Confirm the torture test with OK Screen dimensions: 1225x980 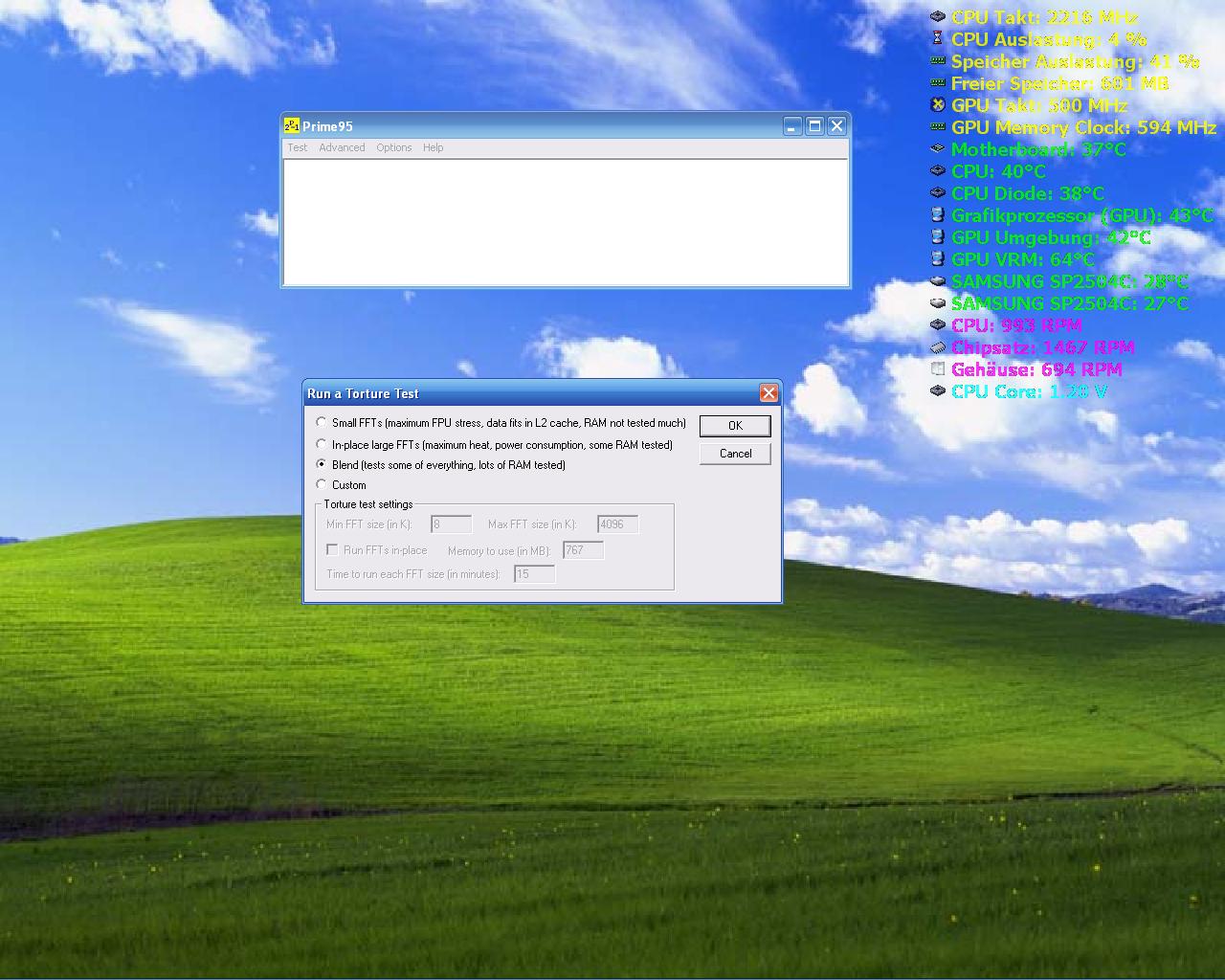point(735,426)
